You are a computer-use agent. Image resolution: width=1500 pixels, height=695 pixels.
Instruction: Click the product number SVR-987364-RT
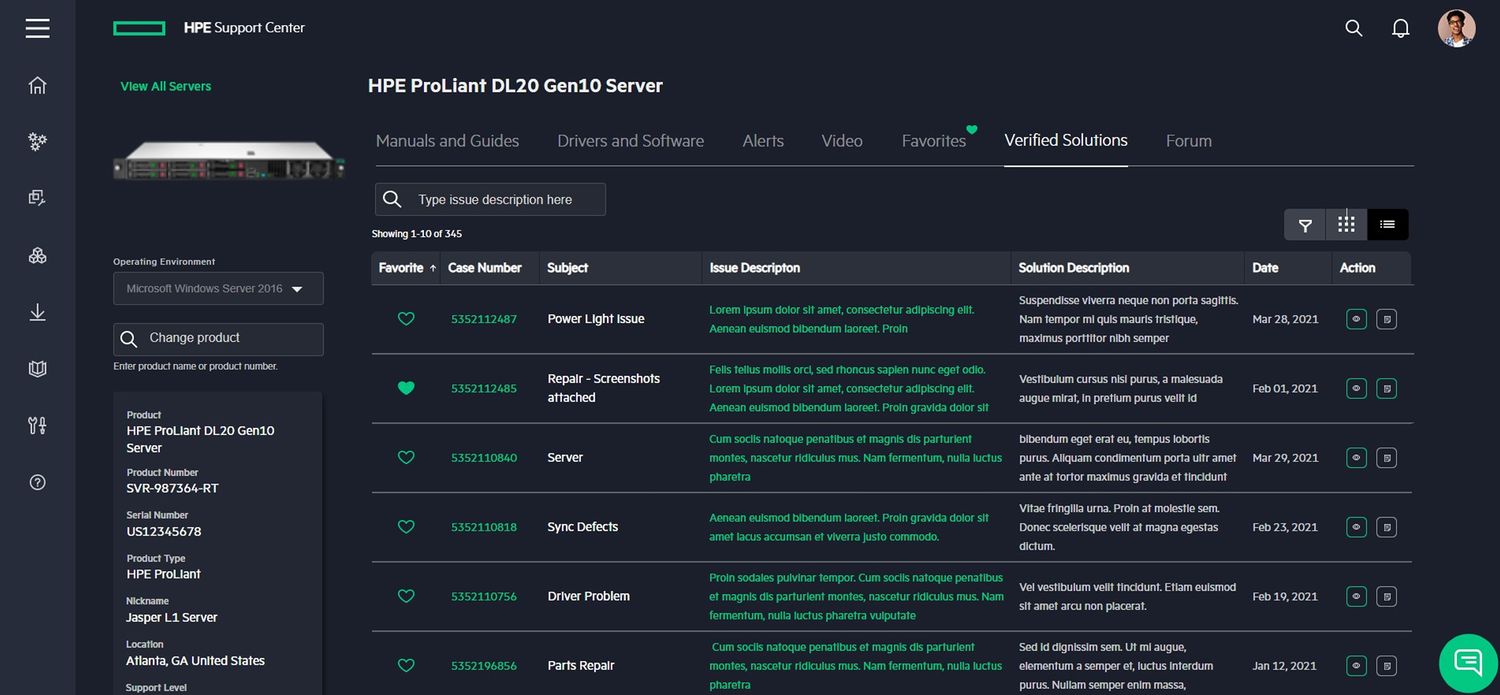[x=172, y=488]
